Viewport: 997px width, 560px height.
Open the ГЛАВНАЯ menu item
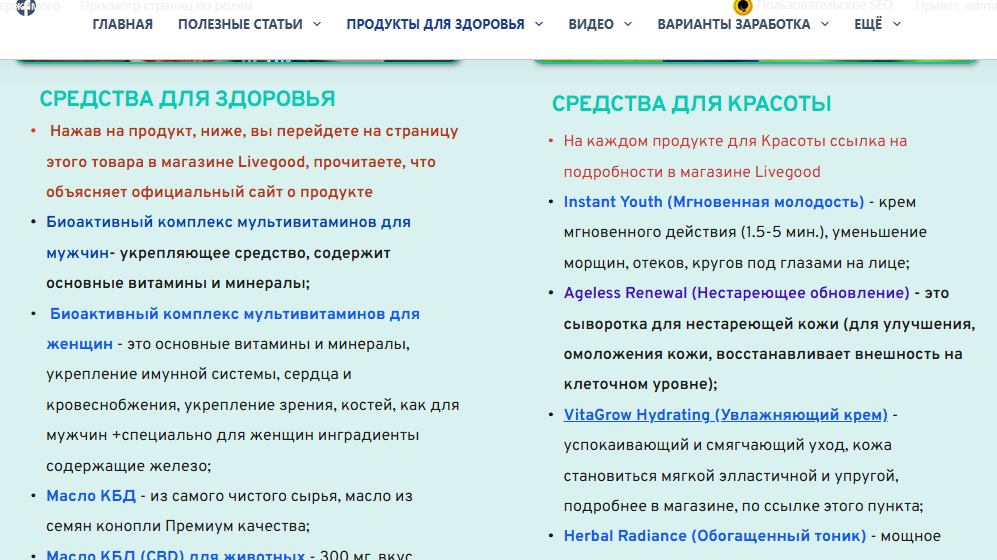tap(122, 24)
